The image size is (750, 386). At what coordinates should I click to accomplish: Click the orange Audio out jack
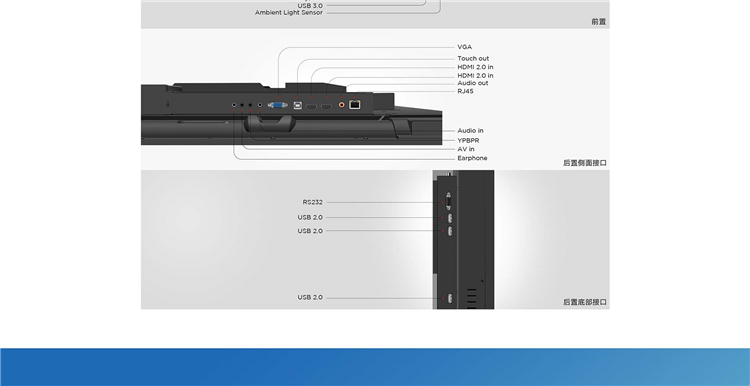[342, 105]
